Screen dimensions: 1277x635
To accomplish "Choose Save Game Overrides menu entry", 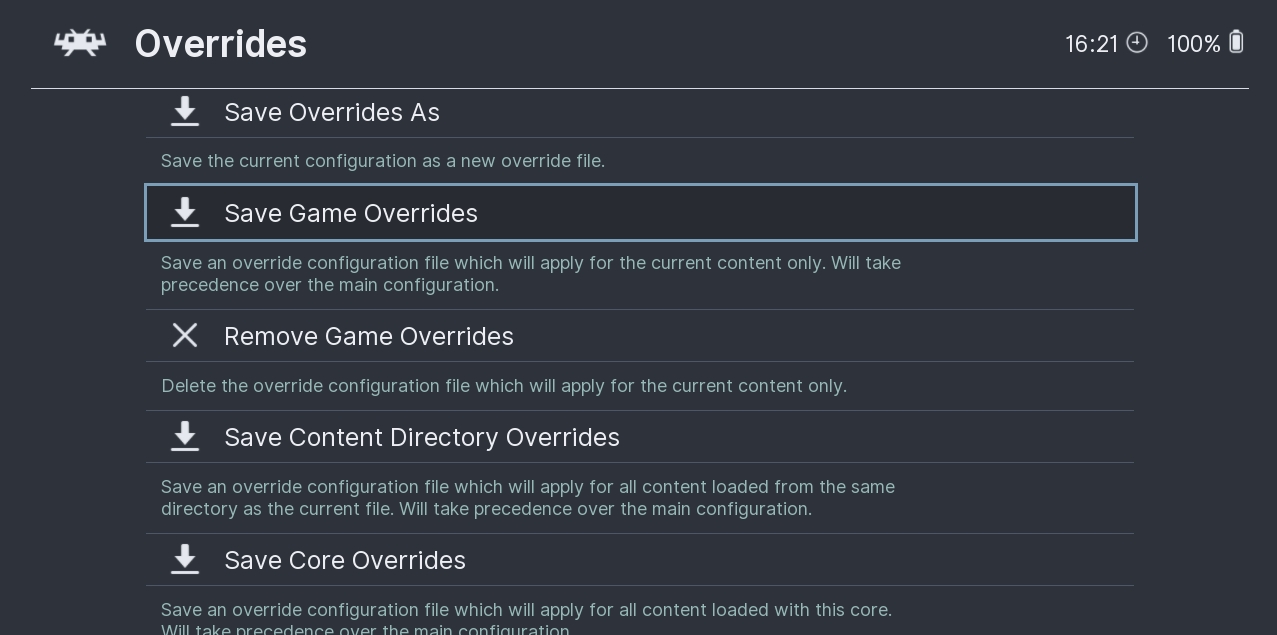I will point(351,213).
